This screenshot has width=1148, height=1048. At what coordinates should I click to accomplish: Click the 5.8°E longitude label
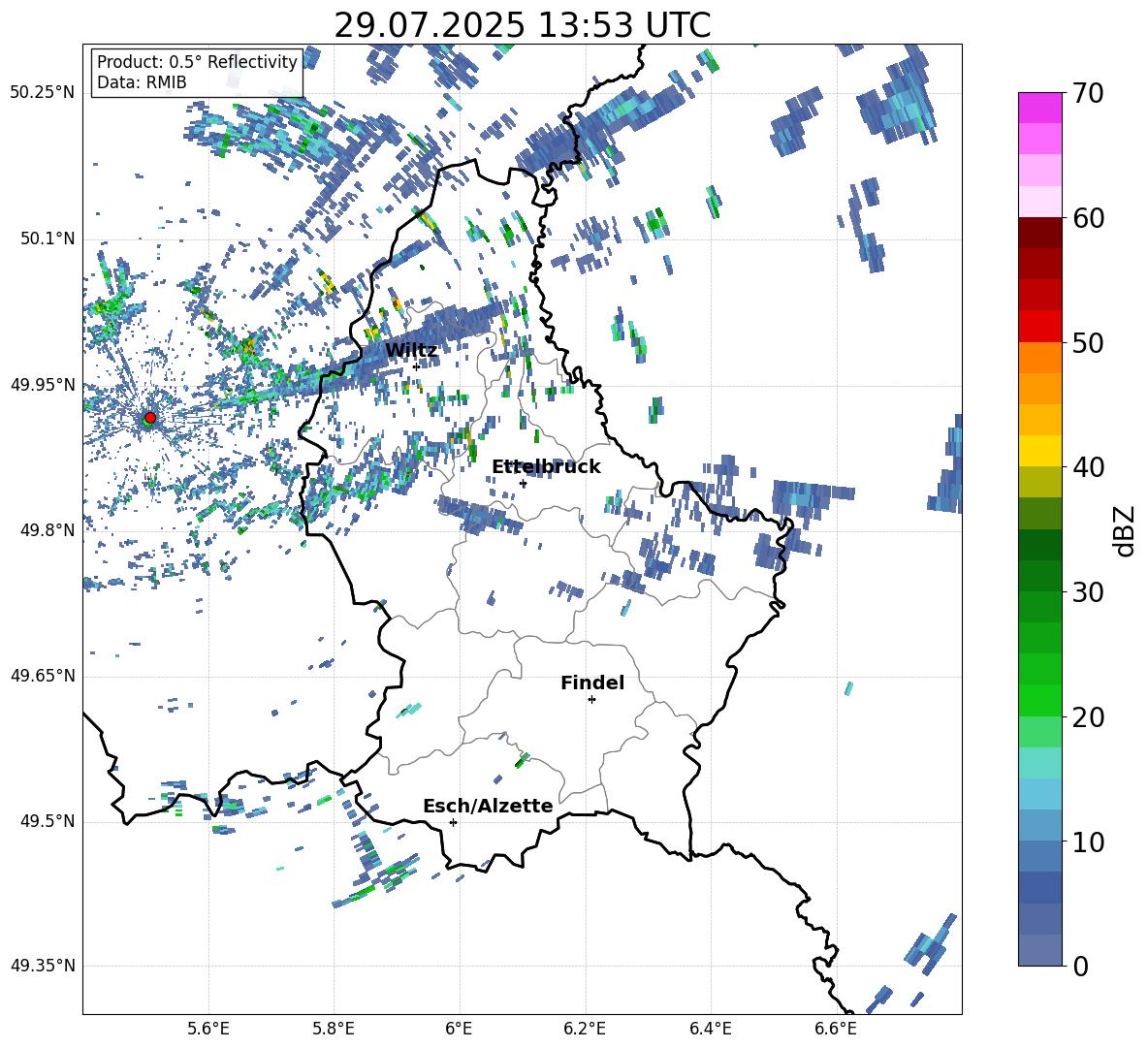(x=334, y=1029)
